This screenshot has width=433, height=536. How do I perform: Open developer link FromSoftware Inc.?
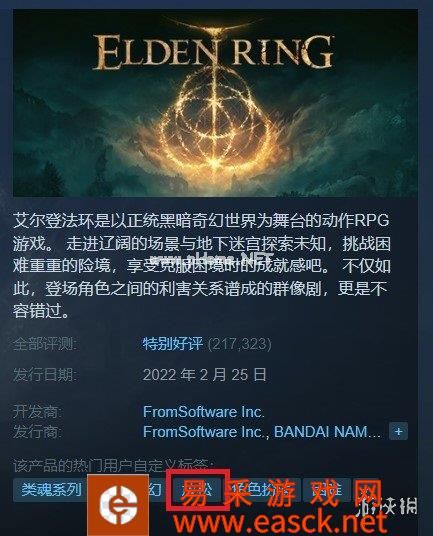point(204,412)
